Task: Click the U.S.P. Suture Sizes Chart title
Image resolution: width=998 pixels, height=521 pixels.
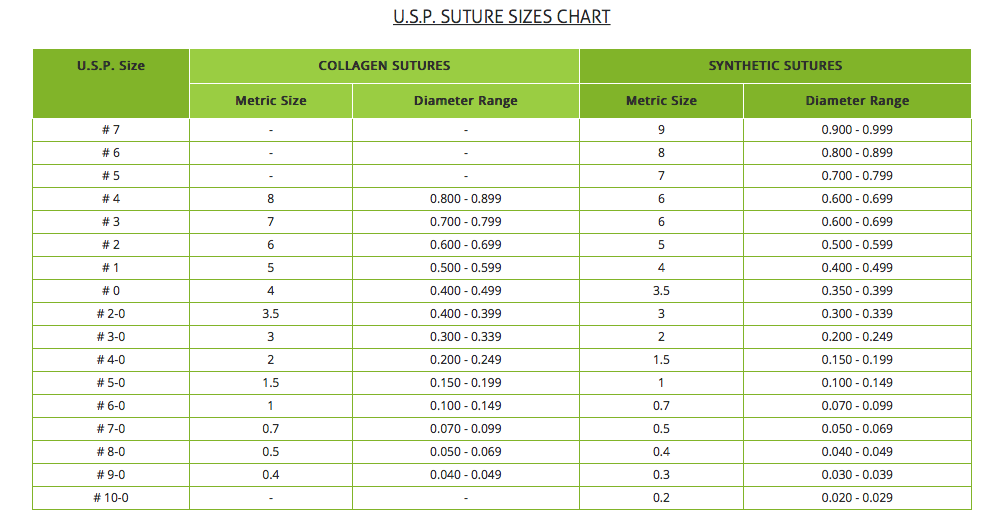Action: coord(501,17)
